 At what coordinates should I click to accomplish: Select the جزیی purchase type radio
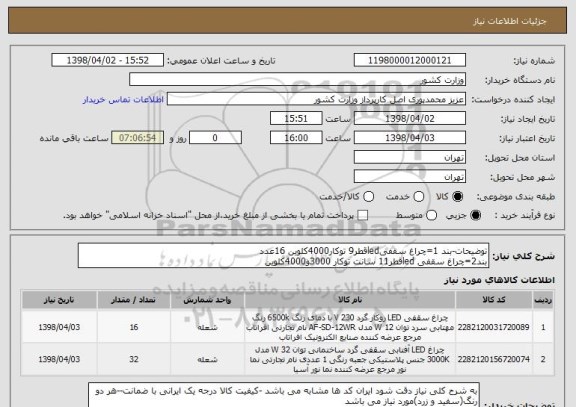pos(475,216)
